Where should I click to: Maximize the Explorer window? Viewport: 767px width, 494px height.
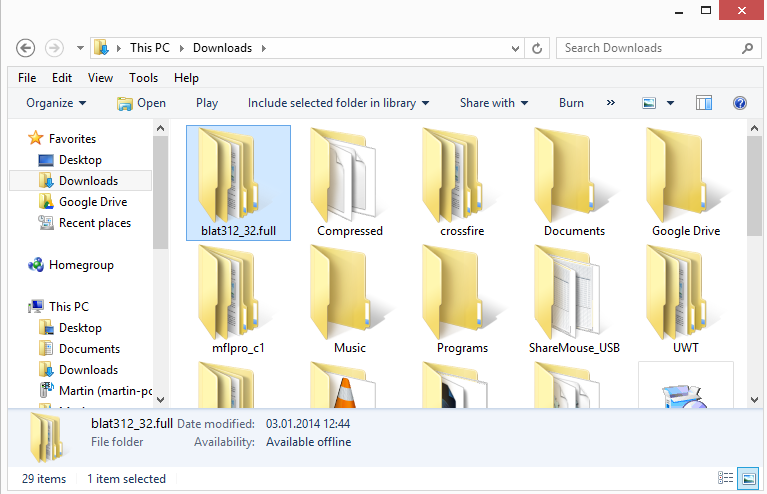pyautogui.click(x=706, y=10)
